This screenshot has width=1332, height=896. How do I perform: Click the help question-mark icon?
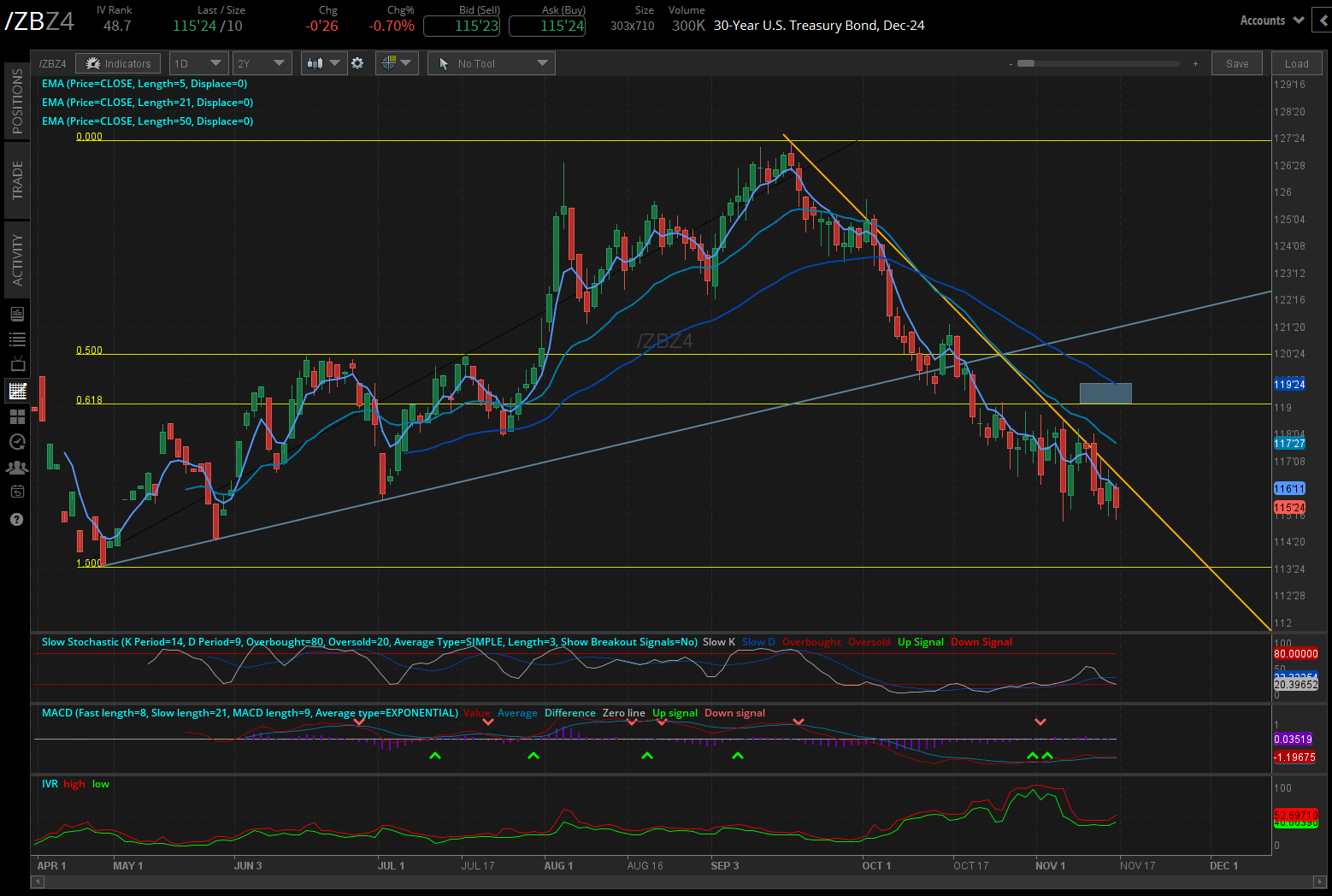pyautogui.click(x=16, y=519)
